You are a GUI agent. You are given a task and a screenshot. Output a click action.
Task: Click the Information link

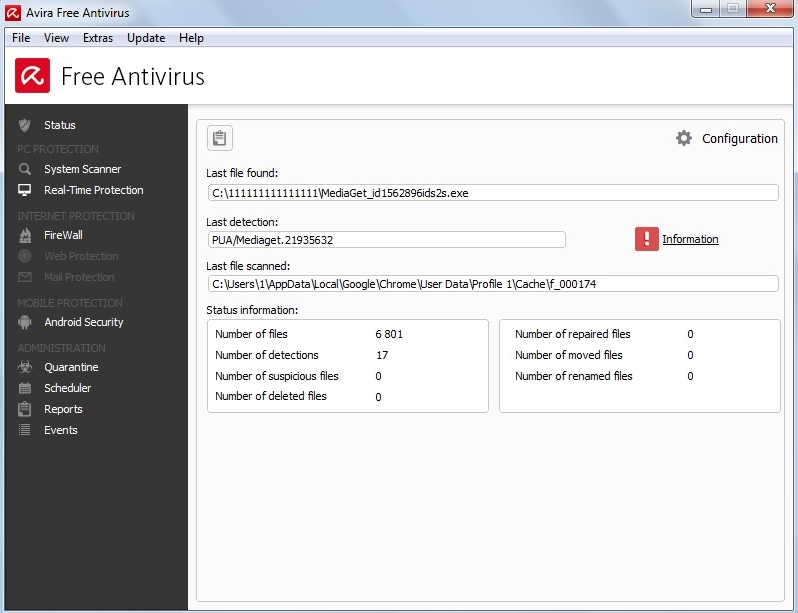coord(690,239)
